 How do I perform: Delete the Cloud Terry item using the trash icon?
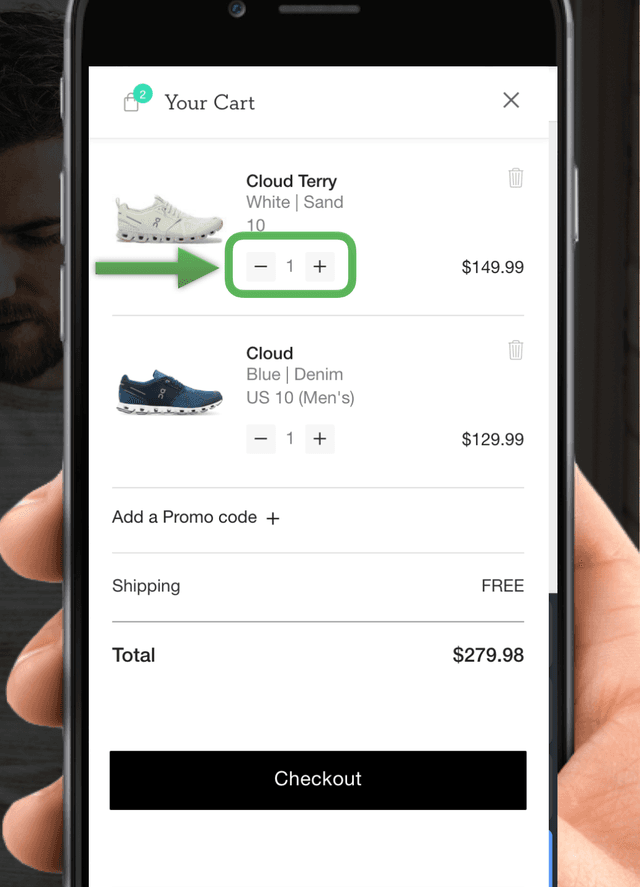click(516, 178)
